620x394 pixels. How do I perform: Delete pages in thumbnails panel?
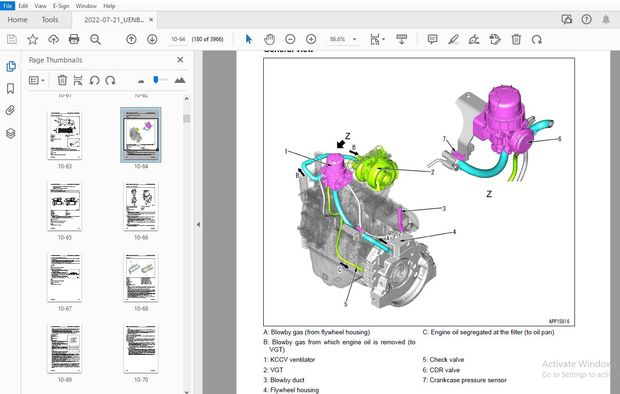(x=62, y=80)
